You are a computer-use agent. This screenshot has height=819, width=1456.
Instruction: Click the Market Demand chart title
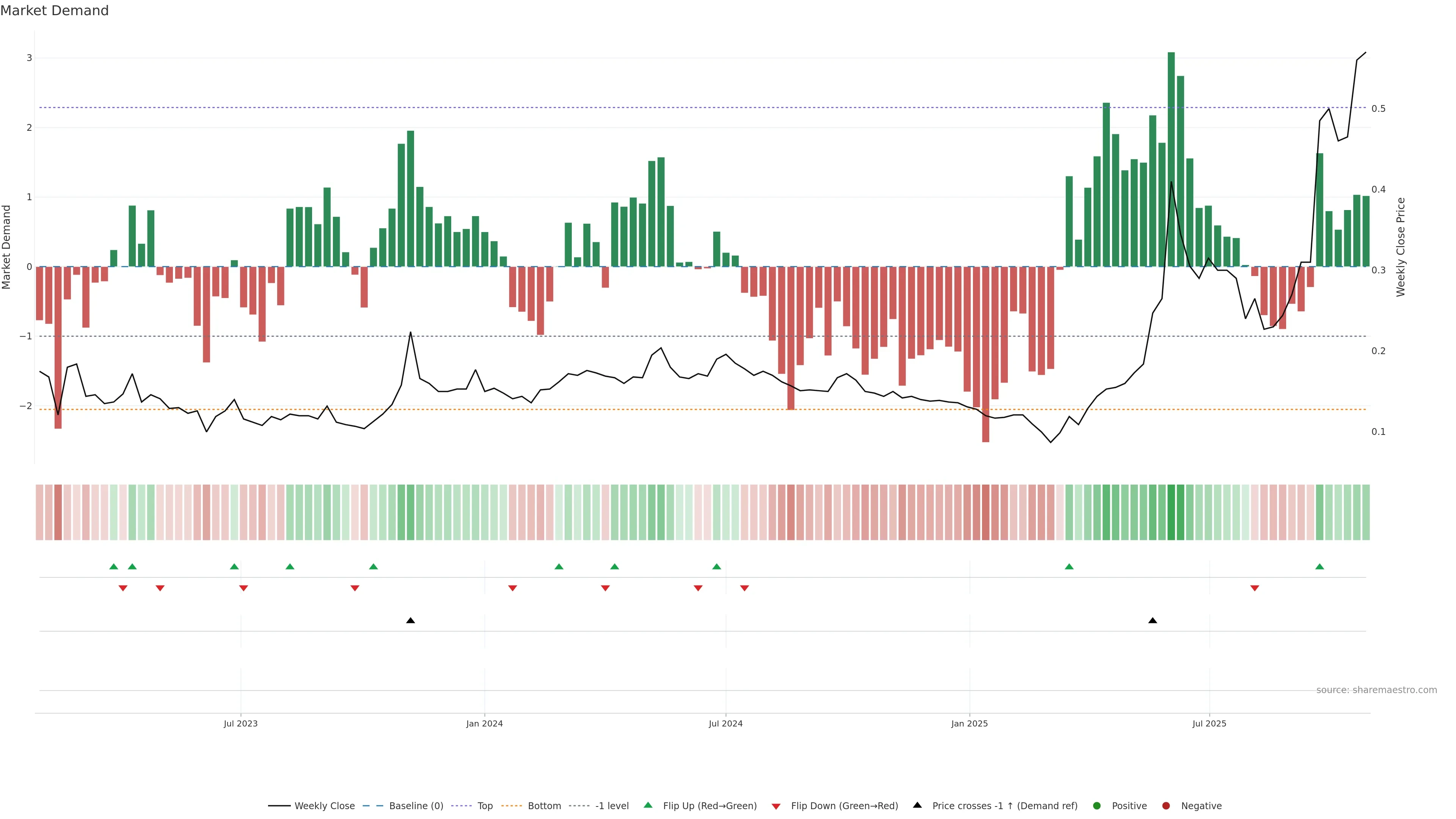[x=54, y=11]
